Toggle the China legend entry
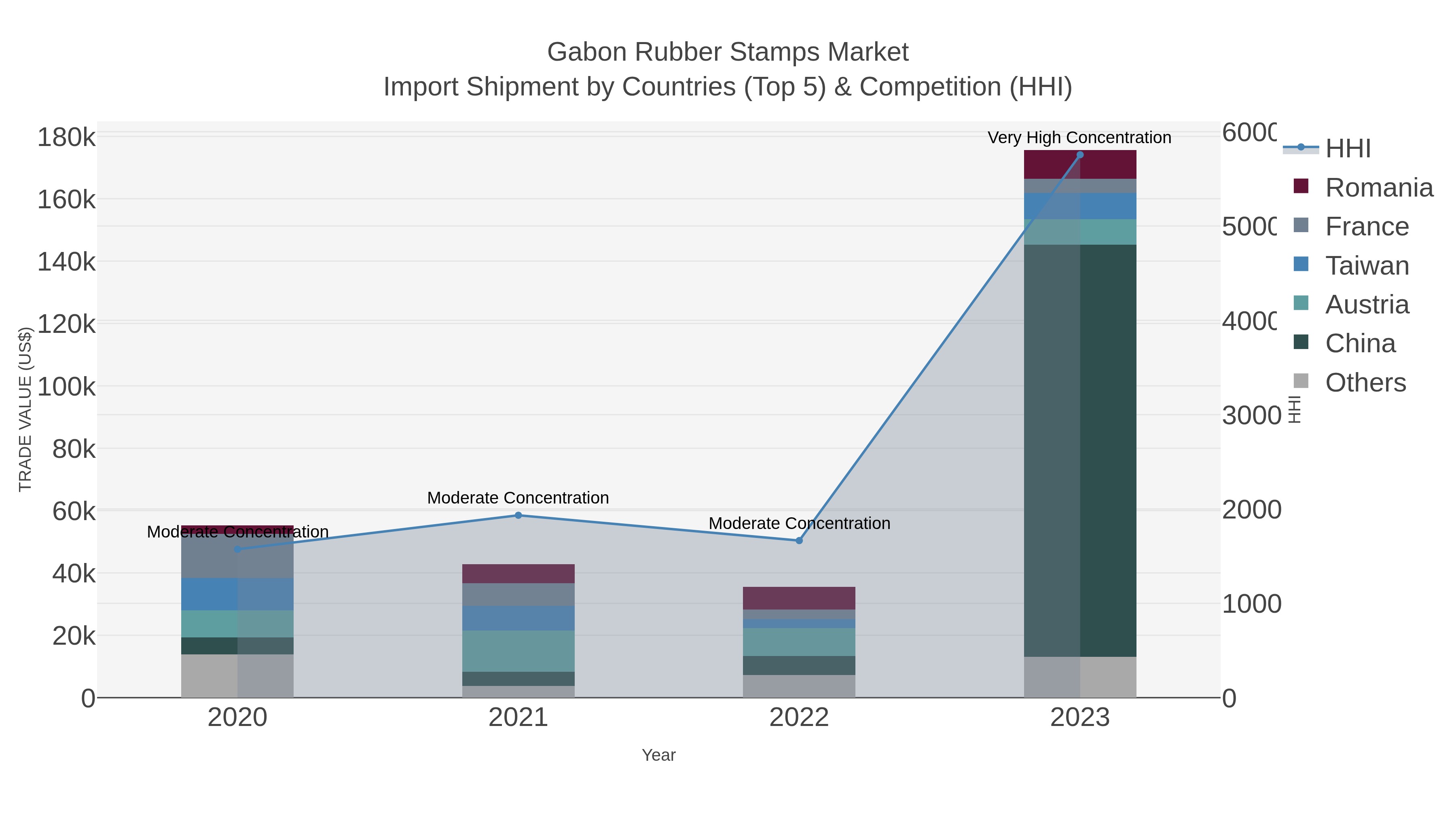This screenshot has height=819, width=1456. [x=1344, y=344]
